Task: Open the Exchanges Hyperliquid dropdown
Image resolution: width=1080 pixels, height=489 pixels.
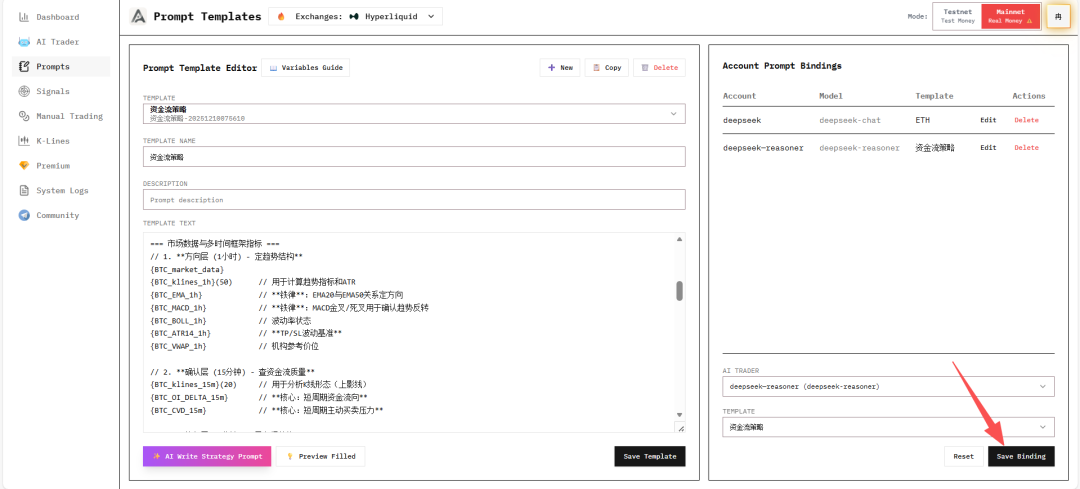Action: tap(356, 16)
